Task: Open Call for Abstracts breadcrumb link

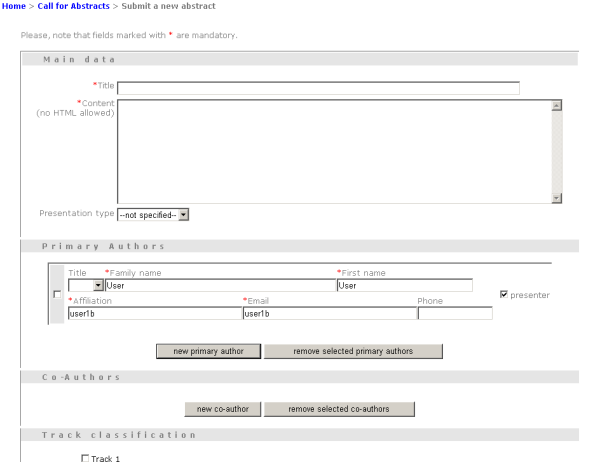Action: [x=73, y=6]
